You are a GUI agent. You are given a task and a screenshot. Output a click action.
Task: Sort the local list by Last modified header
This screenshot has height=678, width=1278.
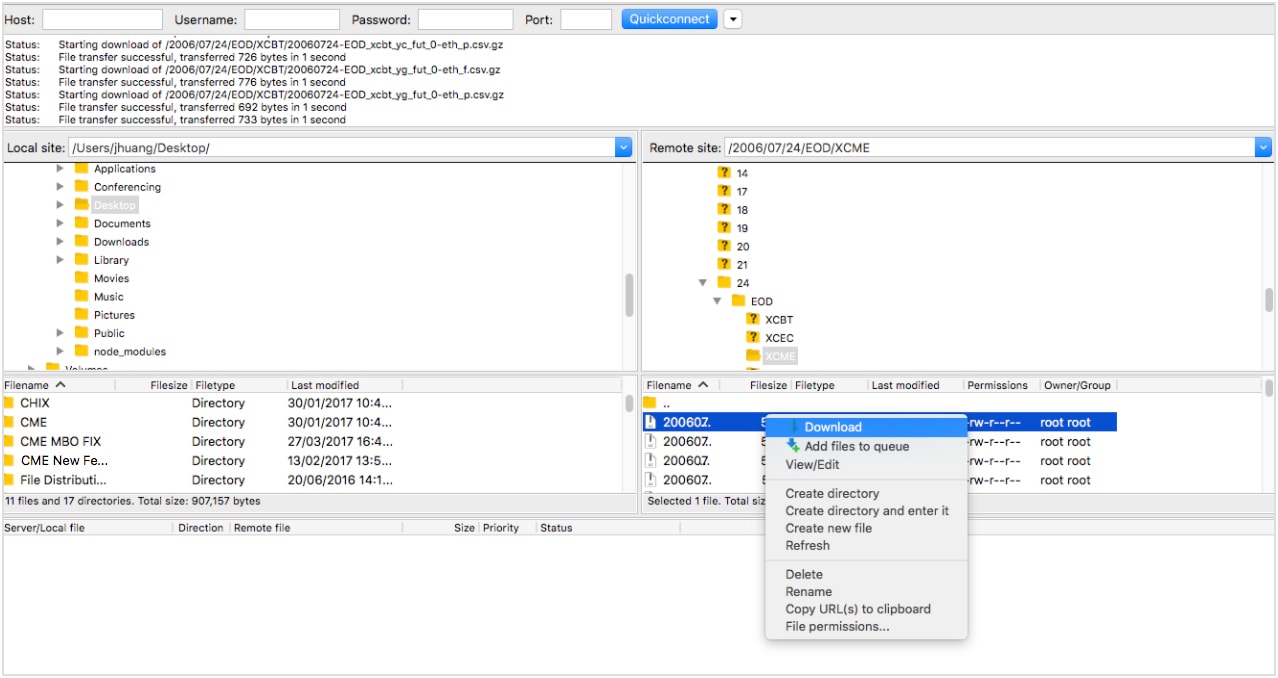325,385
